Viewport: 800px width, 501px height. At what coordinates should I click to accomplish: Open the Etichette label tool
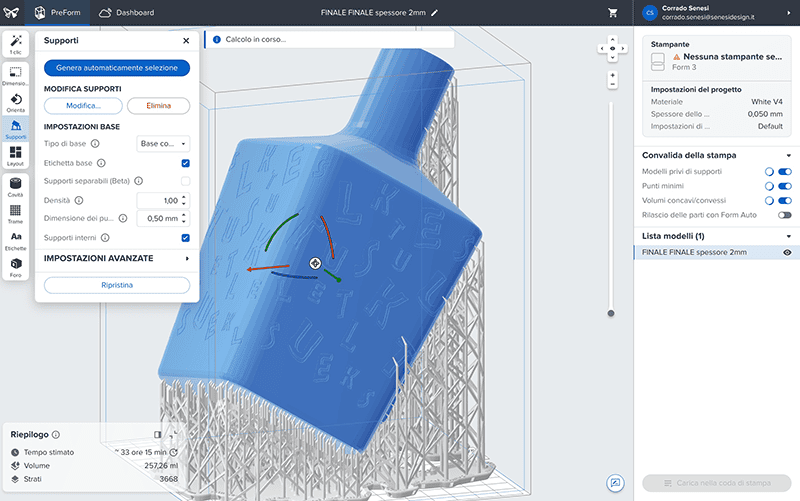(15, 241)
